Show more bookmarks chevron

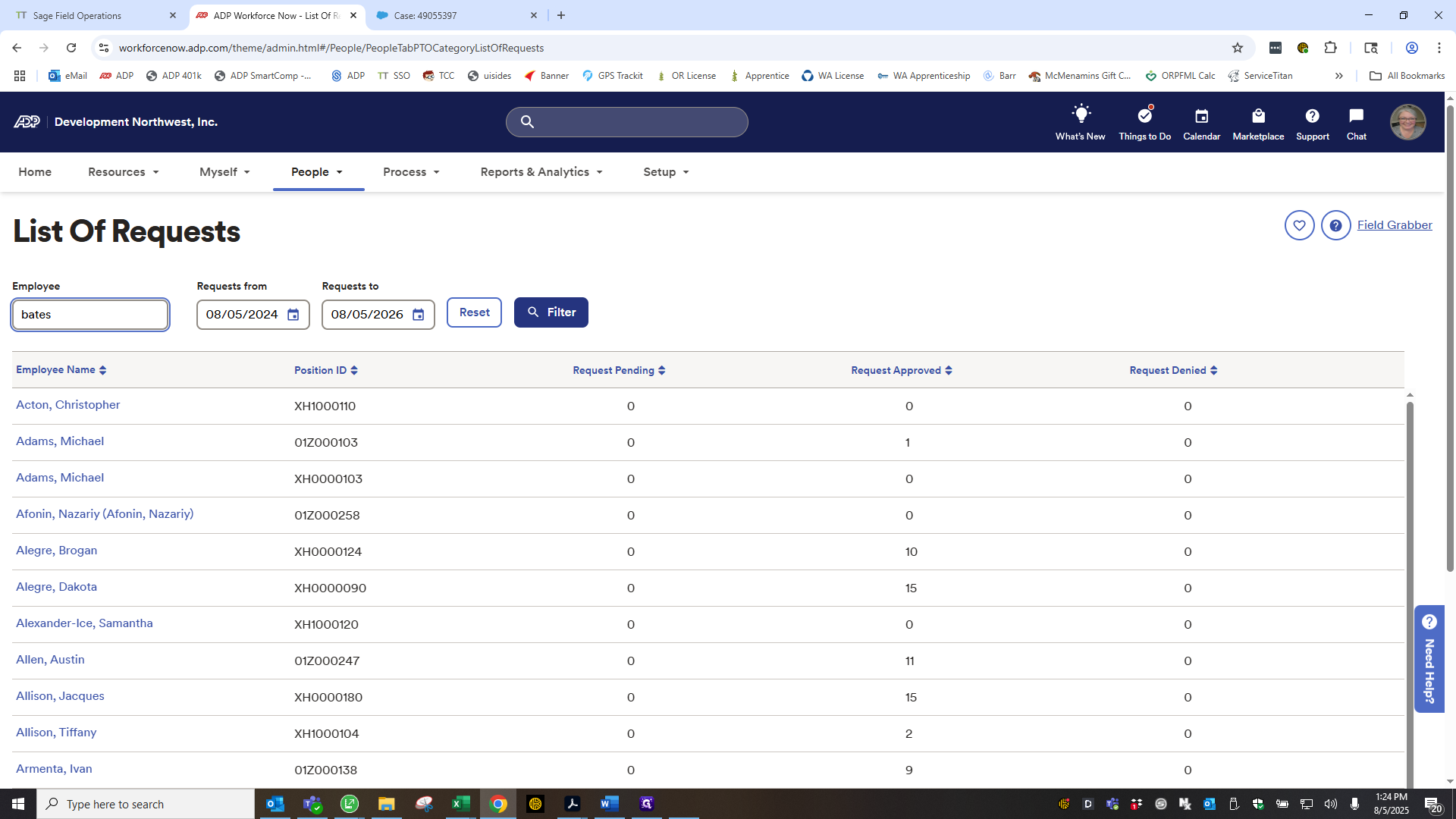tap(1339, 76)
